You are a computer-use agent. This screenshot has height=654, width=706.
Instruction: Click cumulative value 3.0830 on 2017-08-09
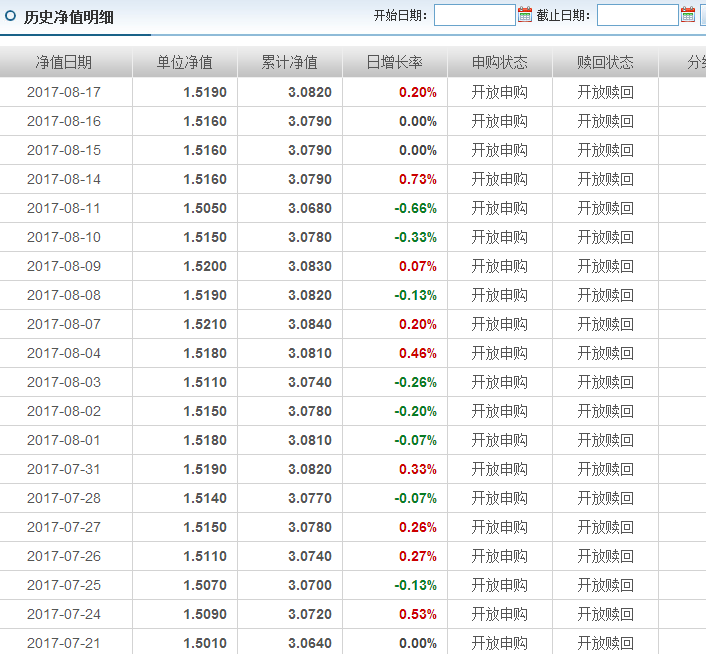[310, 266]
